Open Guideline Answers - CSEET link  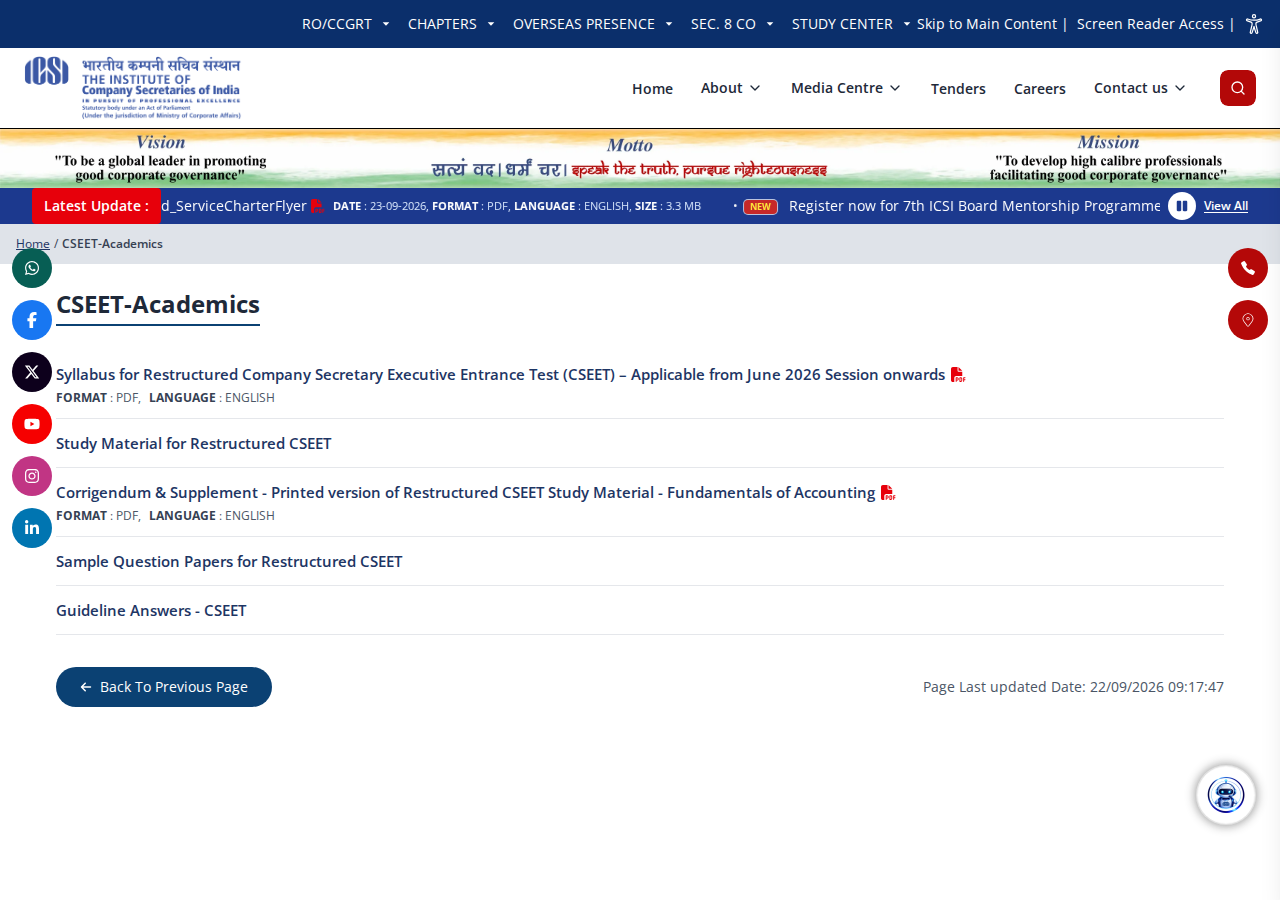pos(151,611)
